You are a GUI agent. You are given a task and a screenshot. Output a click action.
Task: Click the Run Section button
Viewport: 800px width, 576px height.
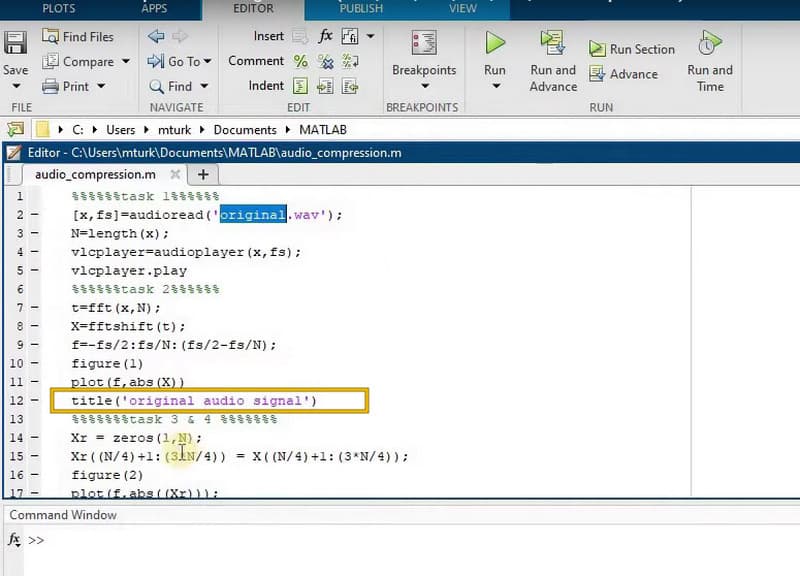click(632, 47)
